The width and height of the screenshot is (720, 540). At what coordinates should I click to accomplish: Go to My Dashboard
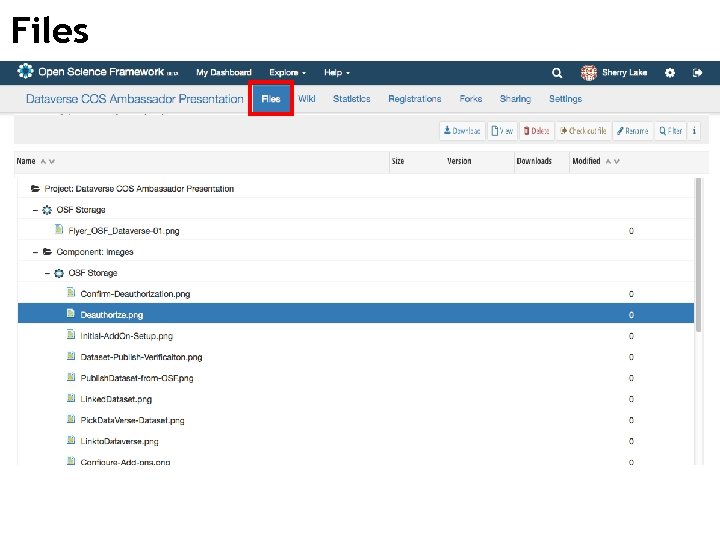(x=224, y=73)
